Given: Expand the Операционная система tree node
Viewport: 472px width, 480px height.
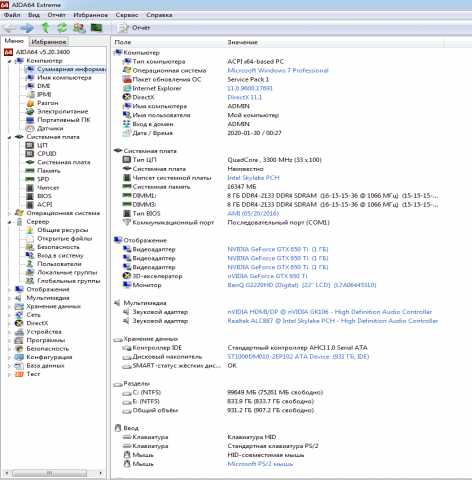Looking at the screenshot, I should [x=10, y=213].
